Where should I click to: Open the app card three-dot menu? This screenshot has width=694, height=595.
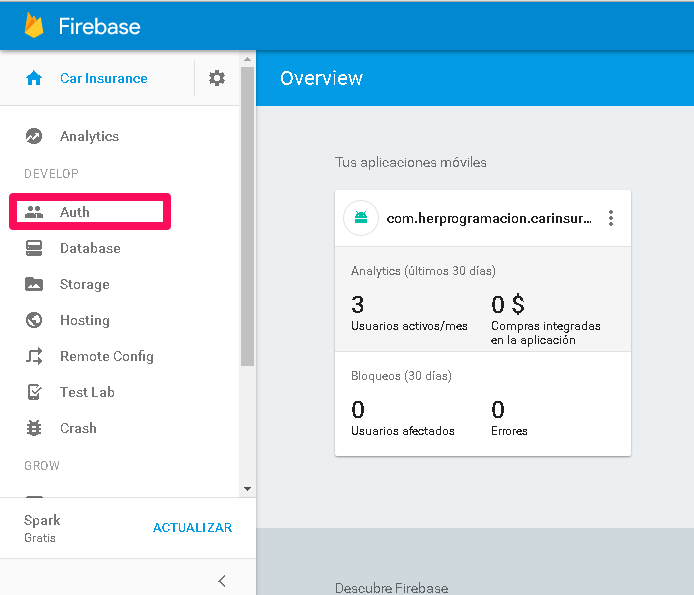[611, 218]
